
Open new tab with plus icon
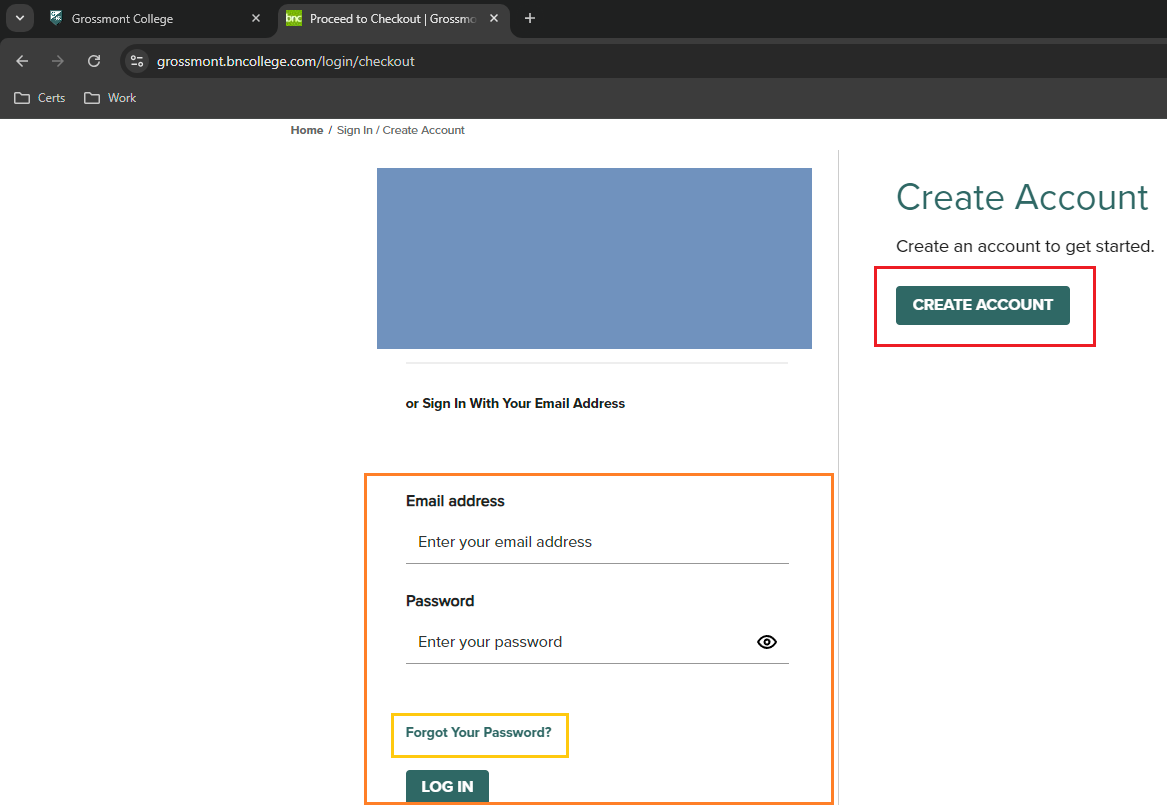click(530, 18)
